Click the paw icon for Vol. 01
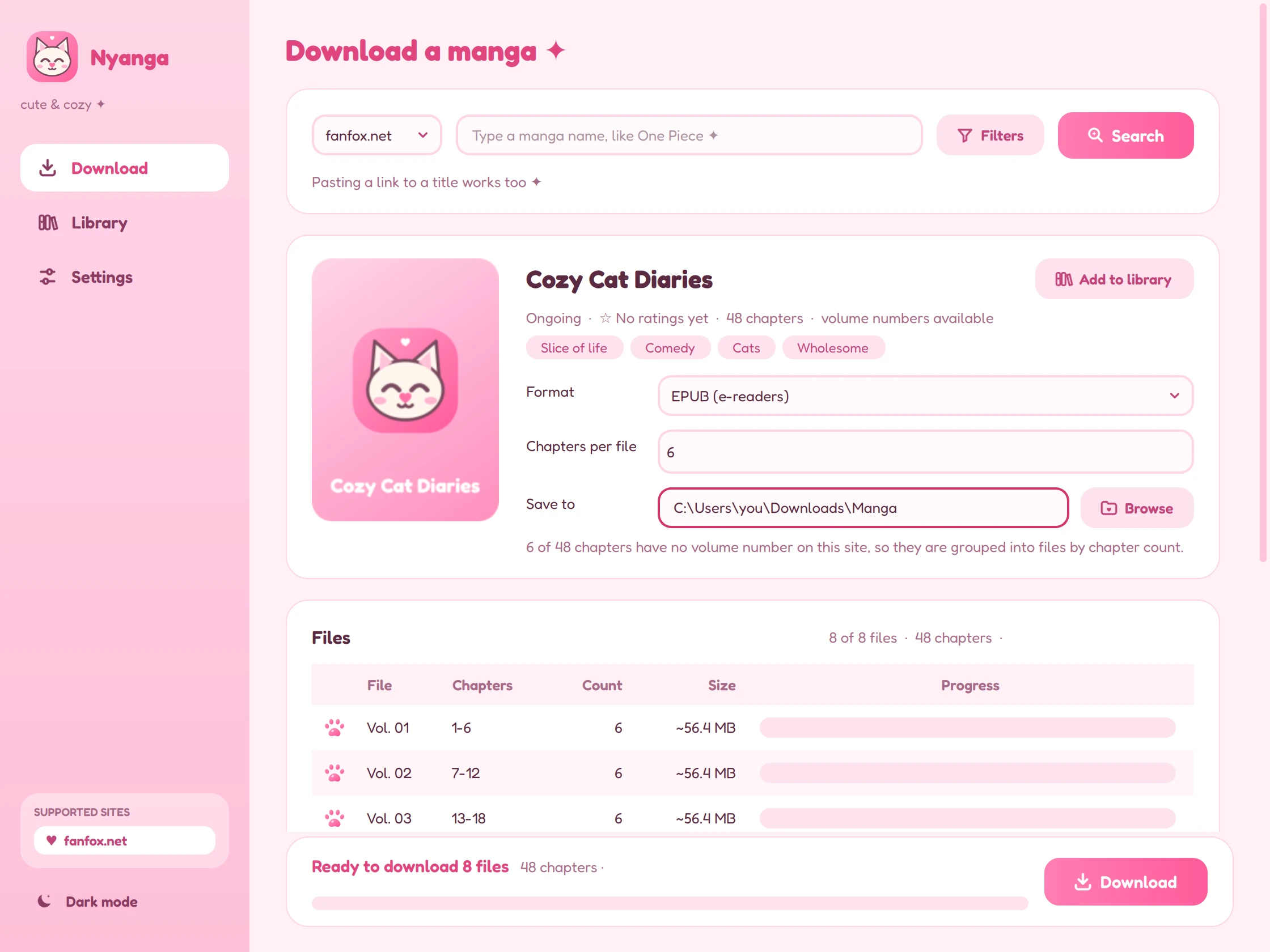This screenshot has width=1270, height=952. (x=334, y=728)
